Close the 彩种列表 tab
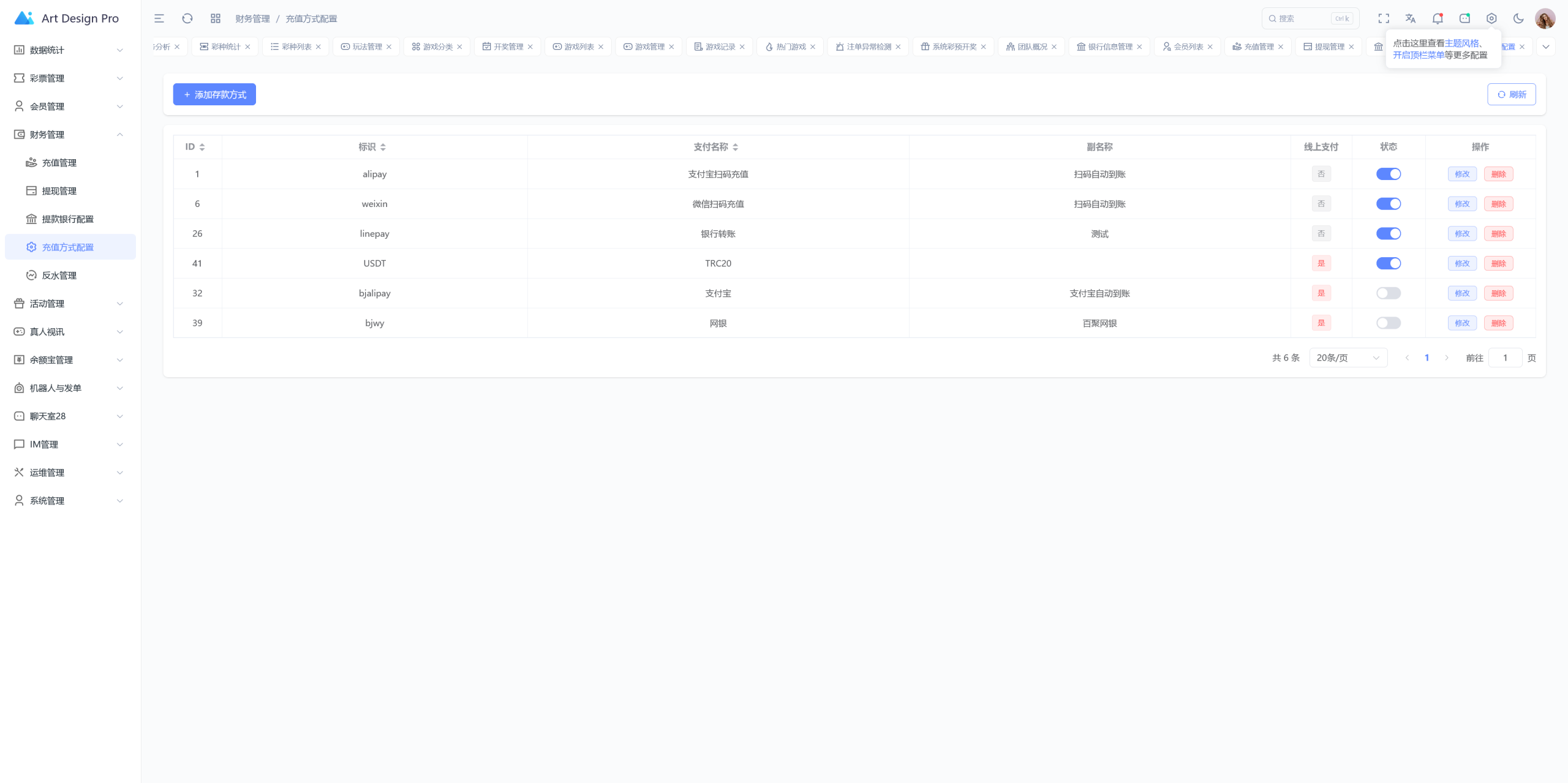The width and height of the screenshot is (1568, 783). click(x=318, y=47)
